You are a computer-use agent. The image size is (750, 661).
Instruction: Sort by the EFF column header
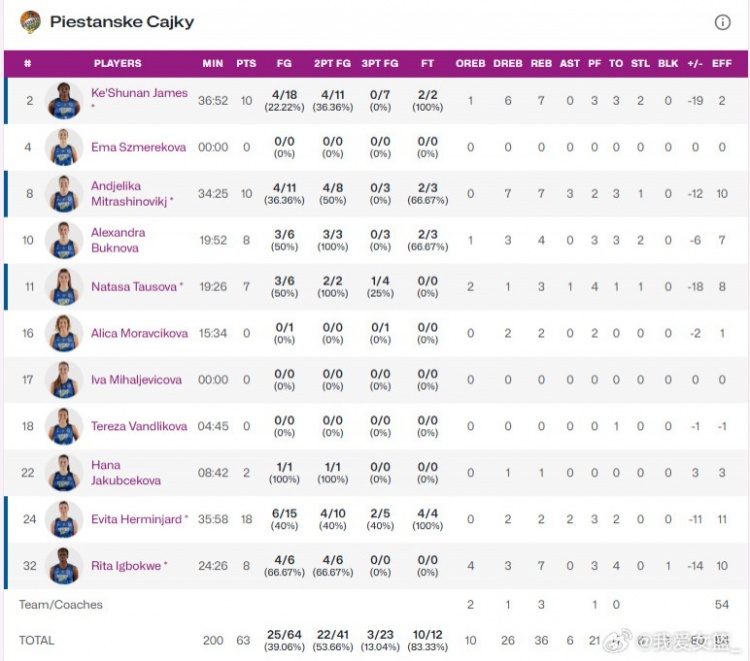point(721,63)
